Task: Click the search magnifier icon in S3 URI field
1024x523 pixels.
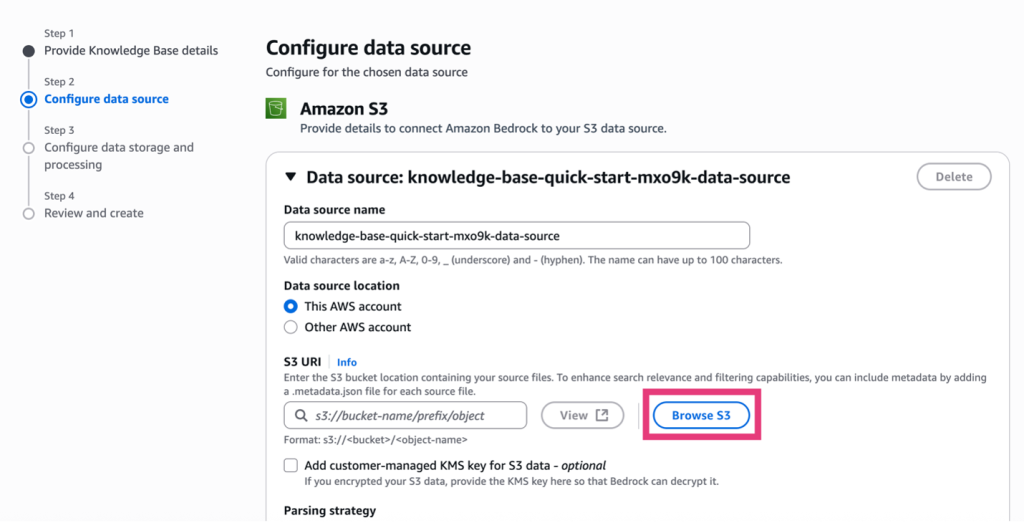Action: click(301, 415)
